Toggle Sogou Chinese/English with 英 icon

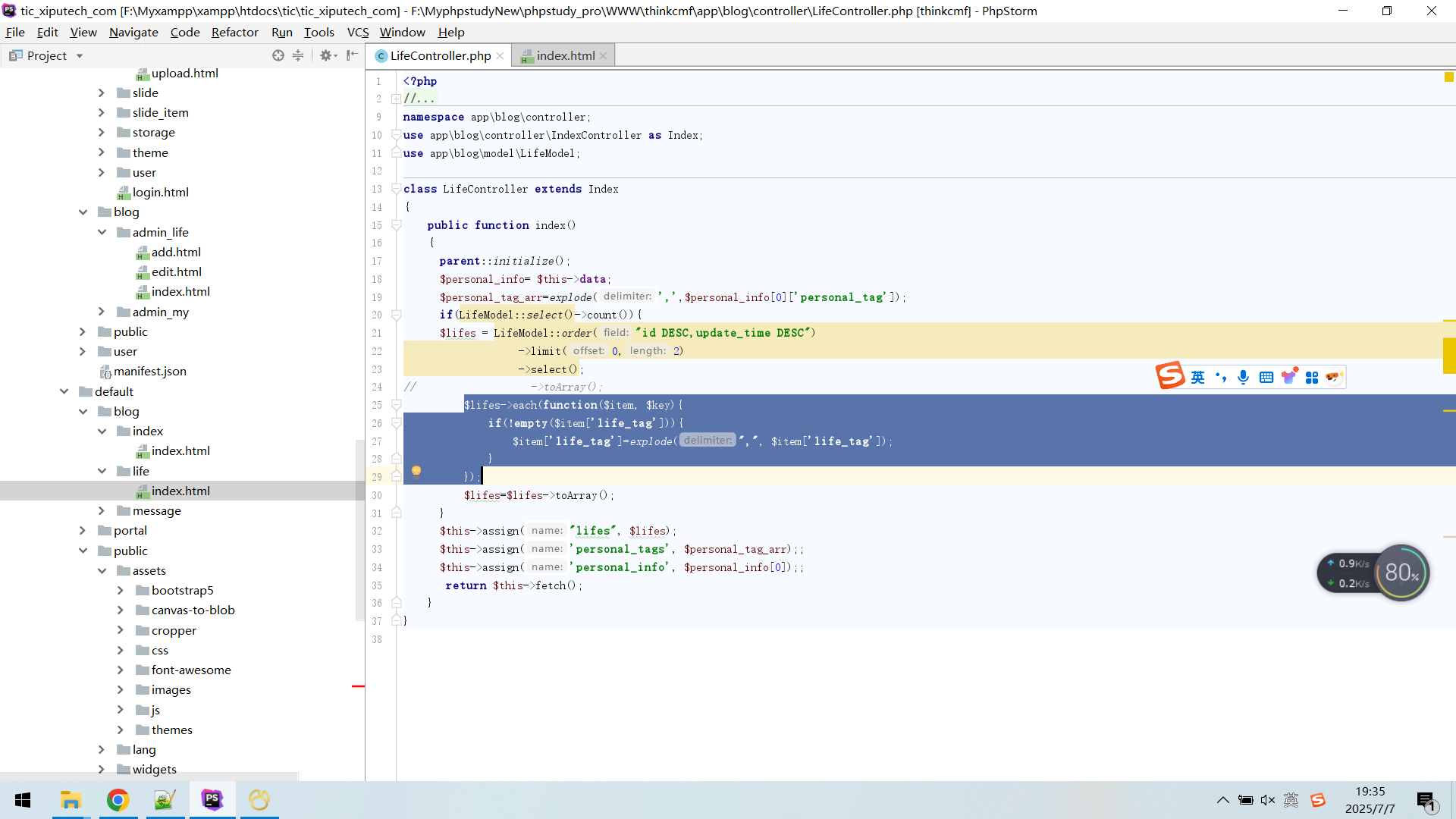tap(1197, 376)
